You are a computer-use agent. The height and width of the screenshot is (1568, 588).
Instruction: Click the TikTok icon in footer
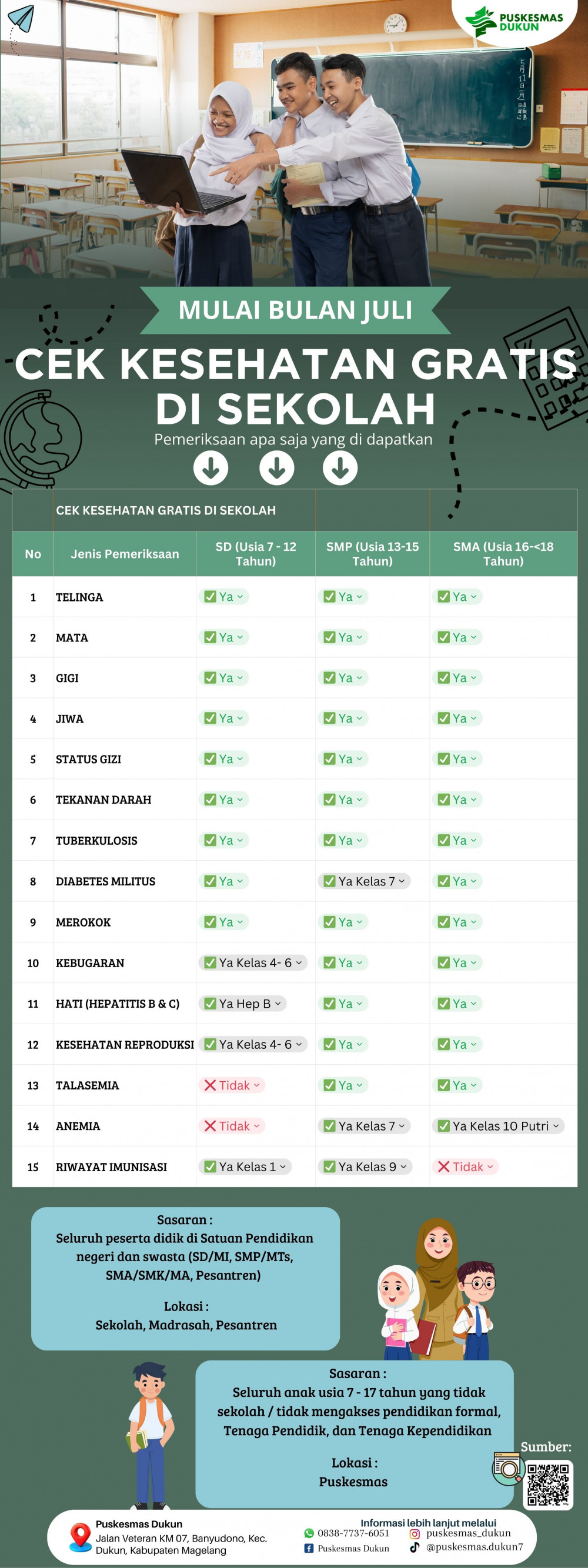415,1547
